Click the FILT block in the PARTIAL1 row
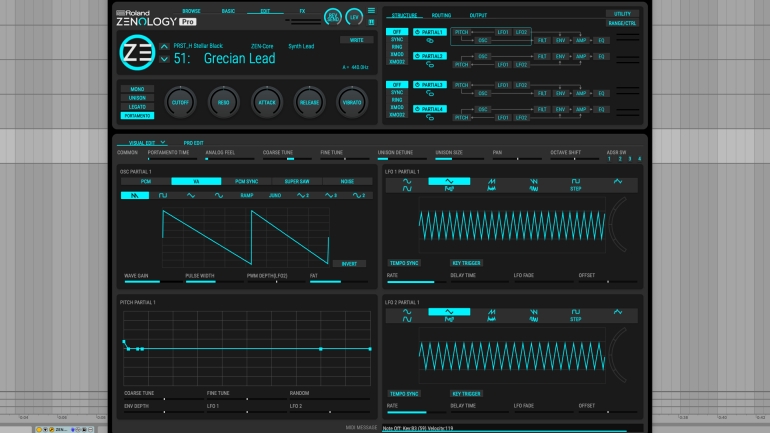Image resolution: width=770 pixels, height=433 pixels. tap(542, 40)
